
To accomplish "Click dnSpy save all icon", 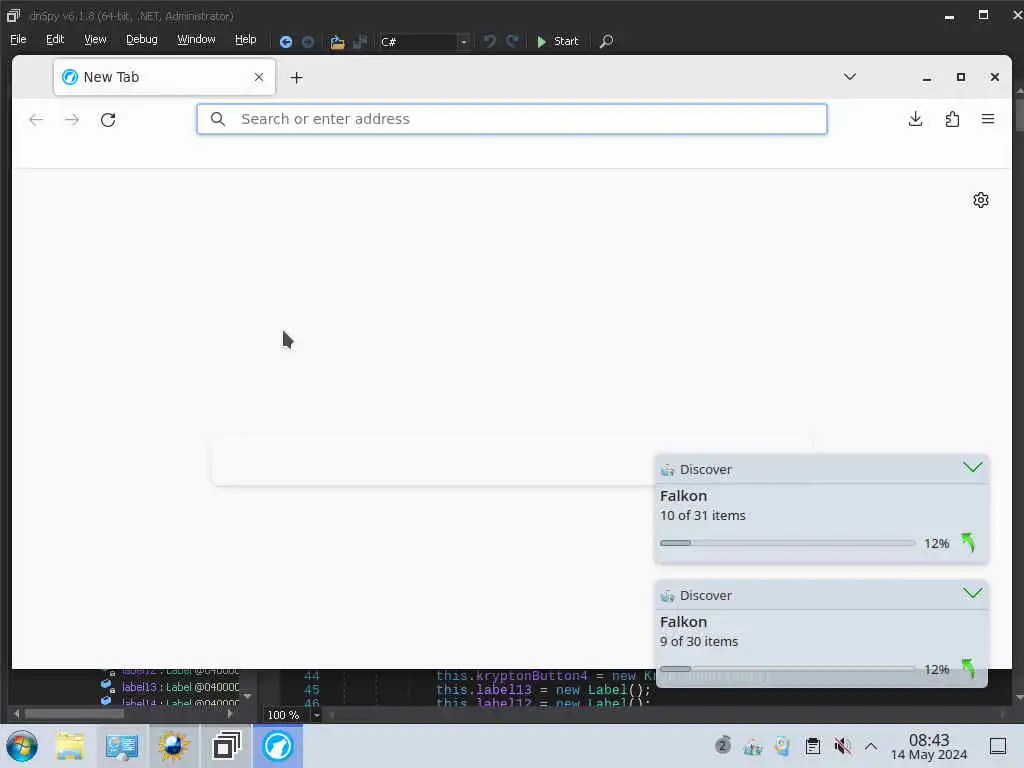I will tap(360, 42).
